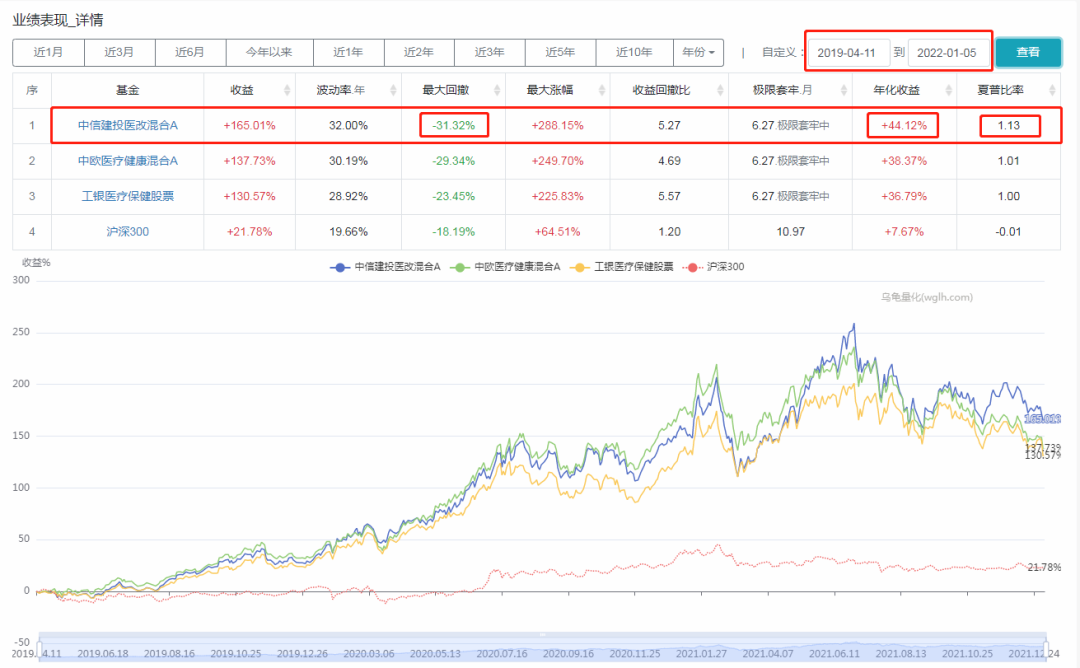
Task: Open 工银医疗保健股票 fund link
Action: (127, 195)
